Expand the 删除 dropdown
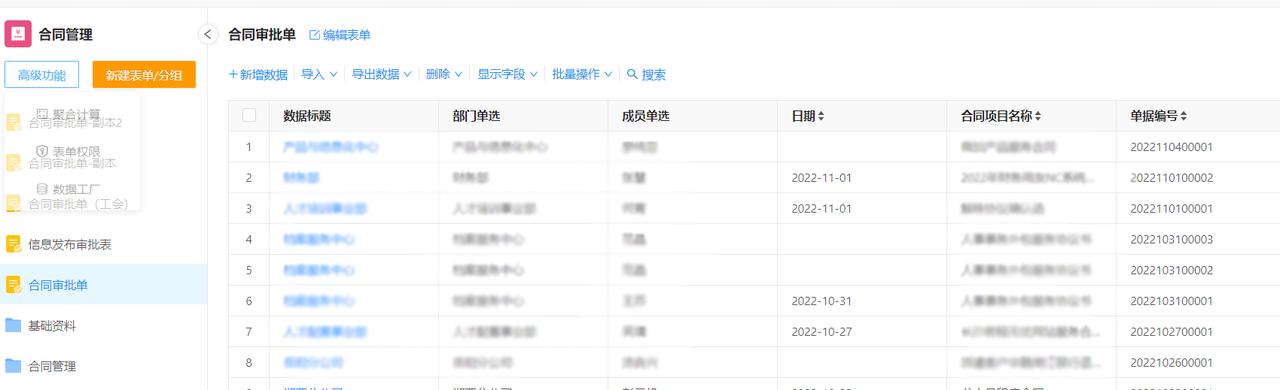 coord(444,74)
